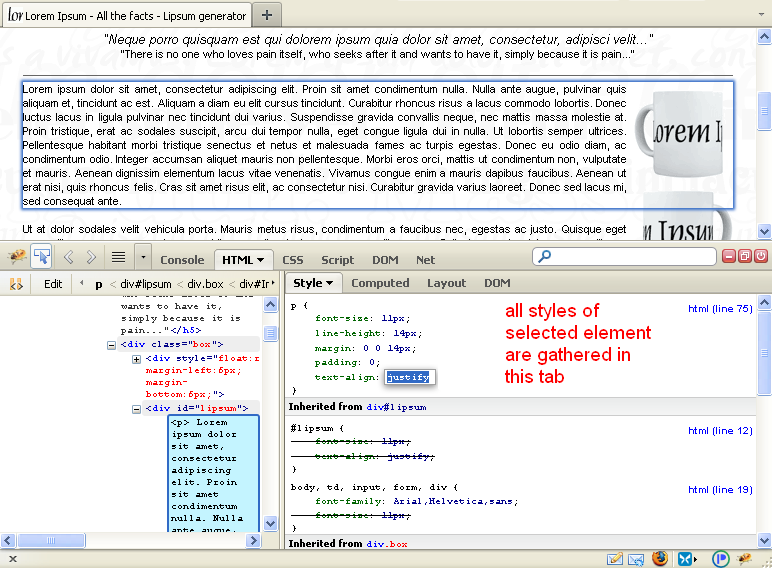Click the div.box inherited-from link
Viewport: 772px width, 568px height.
coord(387,544)
